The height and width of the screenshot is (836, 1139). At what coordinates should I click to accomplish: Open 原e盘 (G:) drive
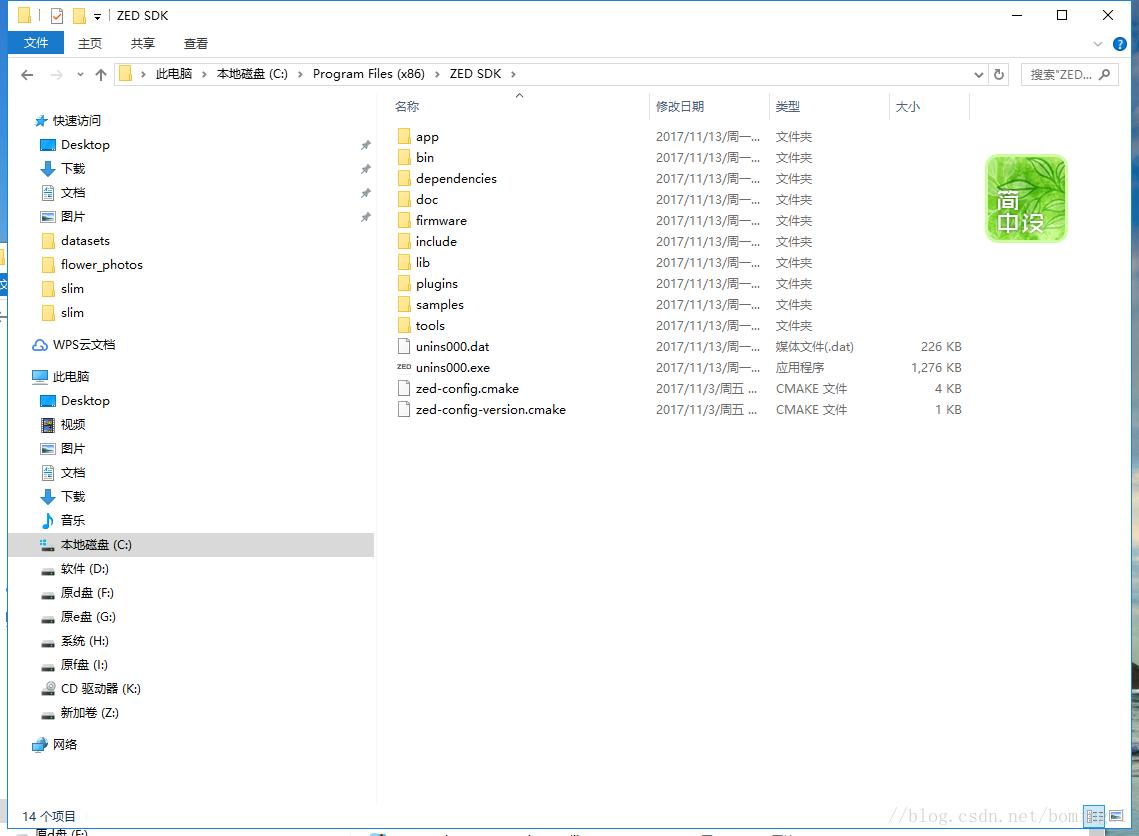pyautogui.click(x=88, y=617)
